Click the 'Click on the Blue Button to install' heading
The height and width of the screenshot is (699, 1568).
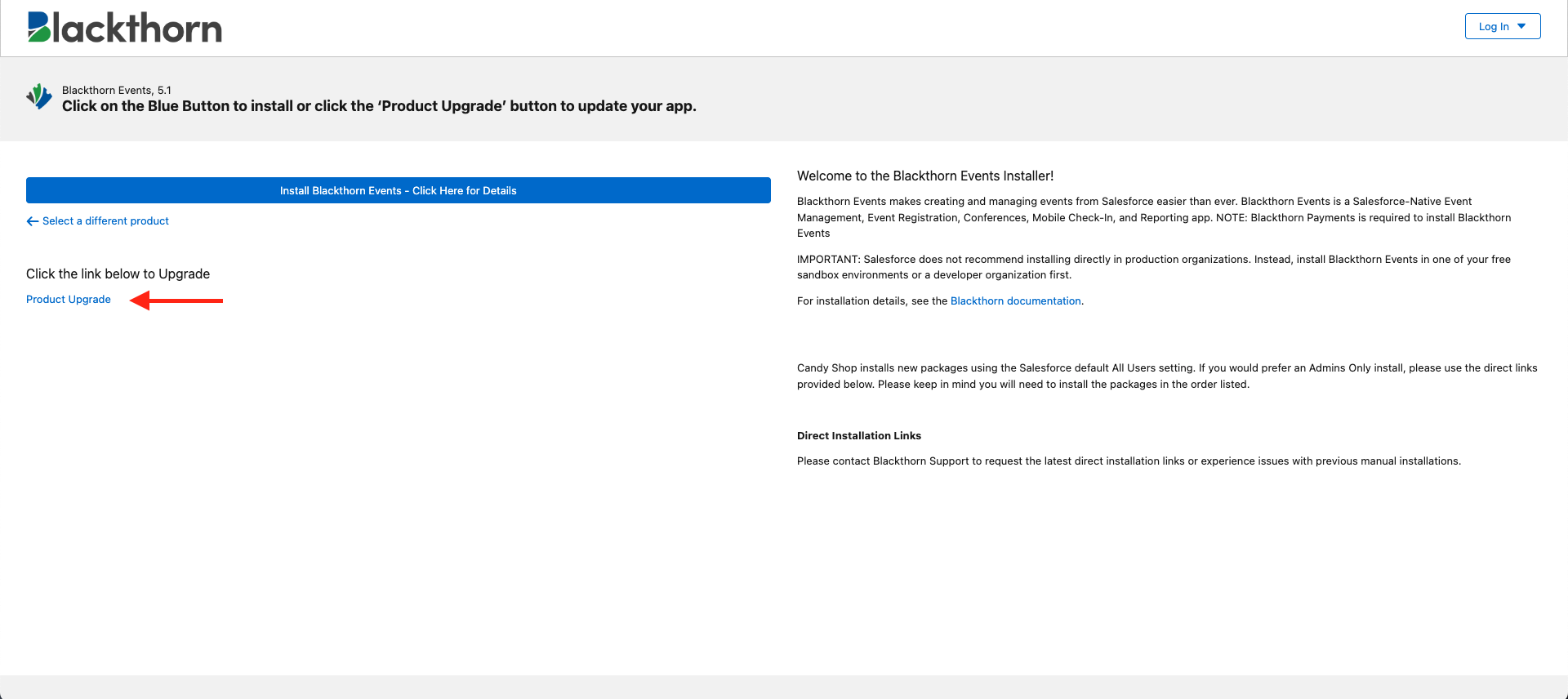(379, 106)
